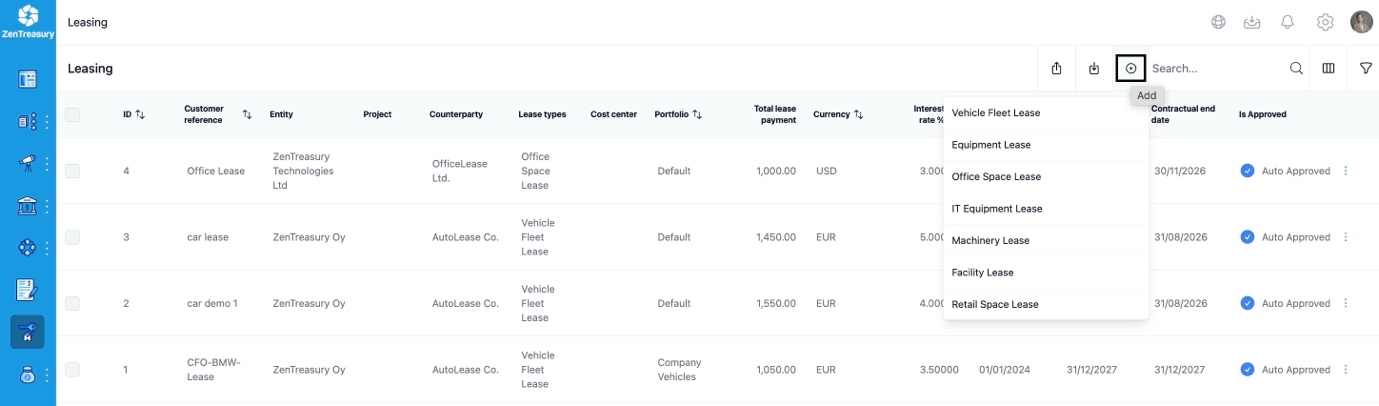Click the 'Company Vehicles' portfolio cell
The image size is (1379, 406).
point(679,369)
